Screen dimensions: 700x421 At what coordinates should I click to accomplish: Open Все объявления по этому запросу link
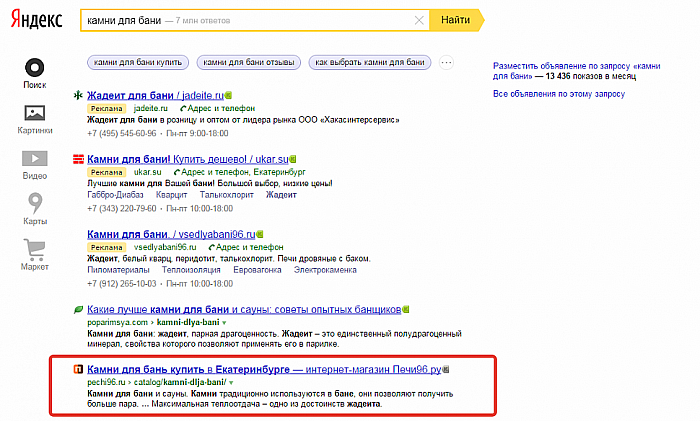pos(559,94)
